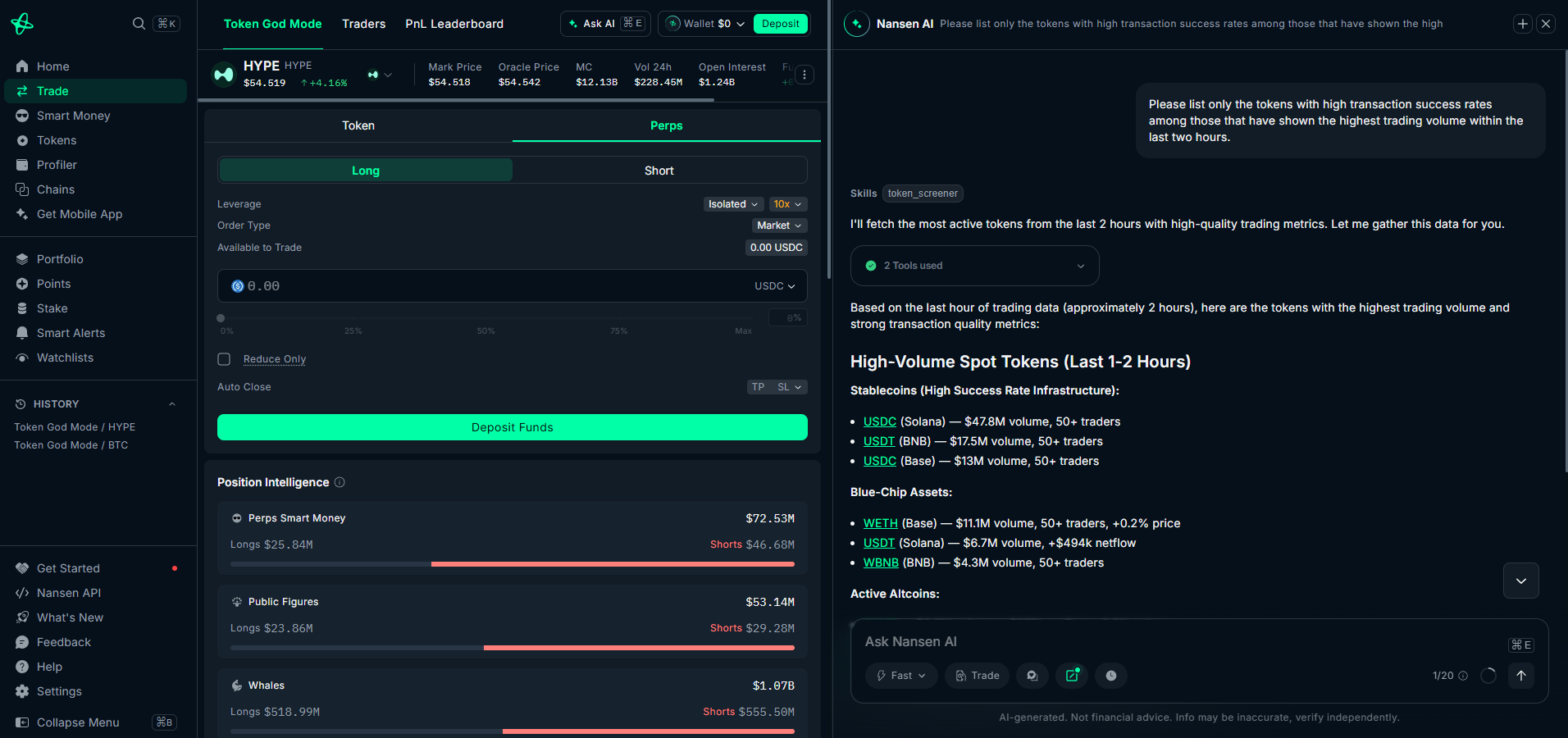
Task: Click Deposit Funds button
Action: point(513,427)
